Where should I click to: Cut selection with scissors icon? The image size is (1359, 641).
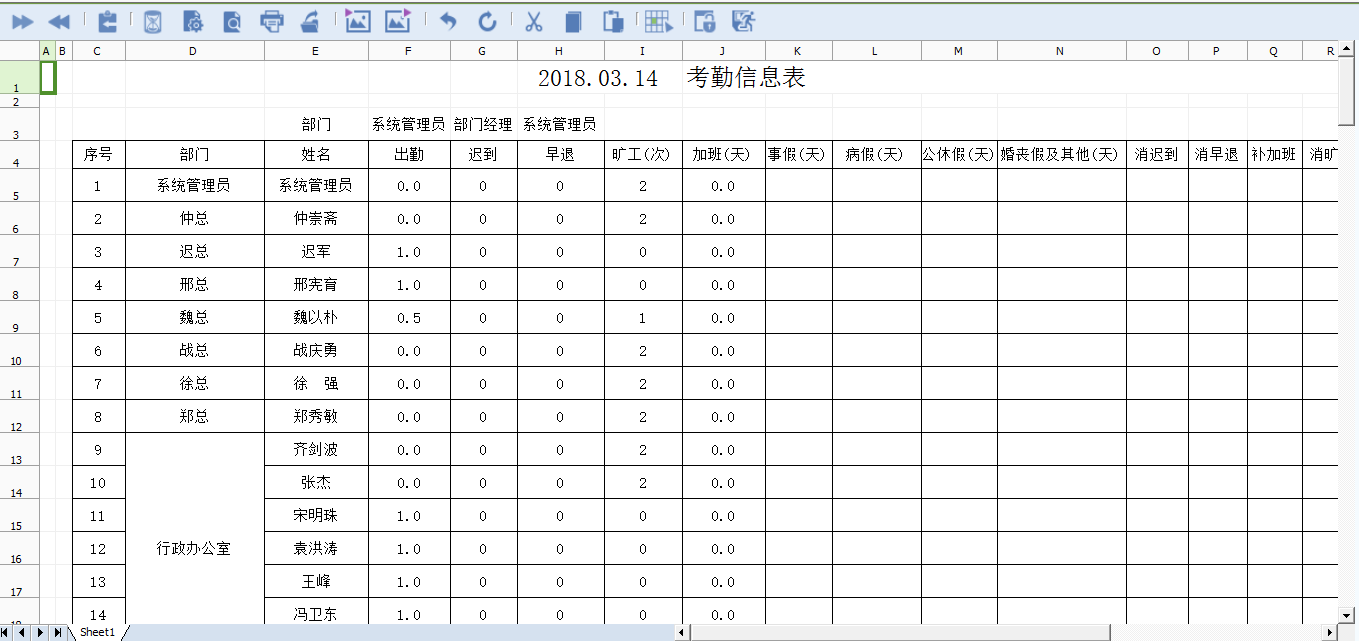534,21
